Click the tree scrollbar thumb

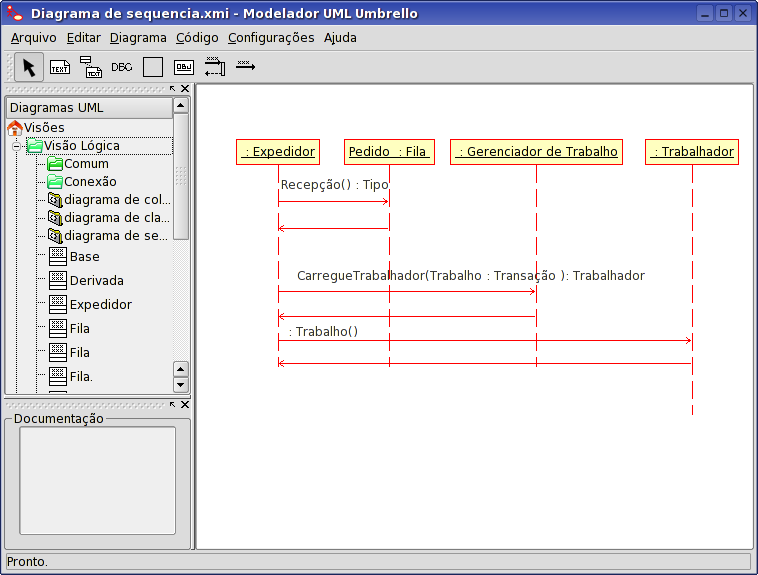pos(181,177)
